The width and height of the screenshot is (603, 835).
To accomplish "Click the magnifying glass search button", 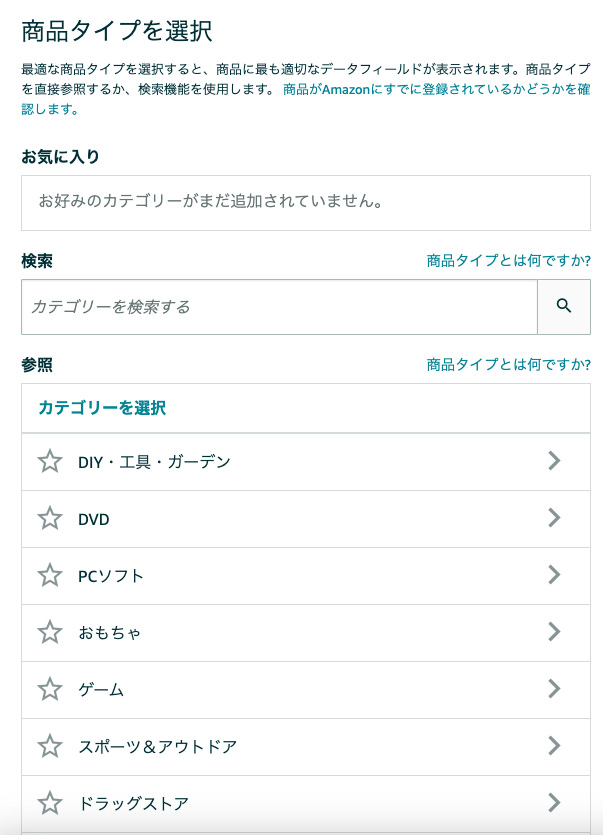I will [x=564, y=307].
